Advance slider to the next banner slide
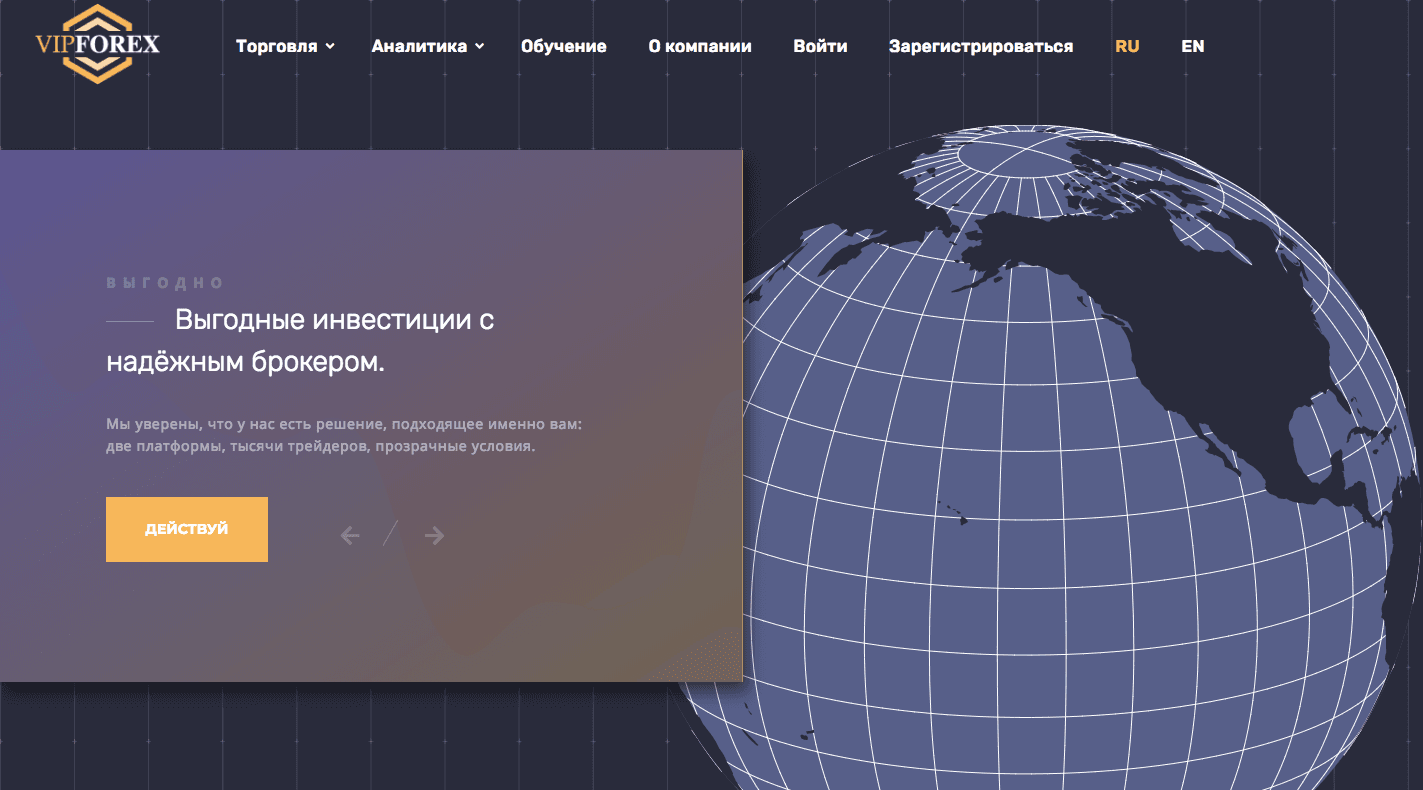This screenshot has width=1423, height=790. (x=433, y=535)
